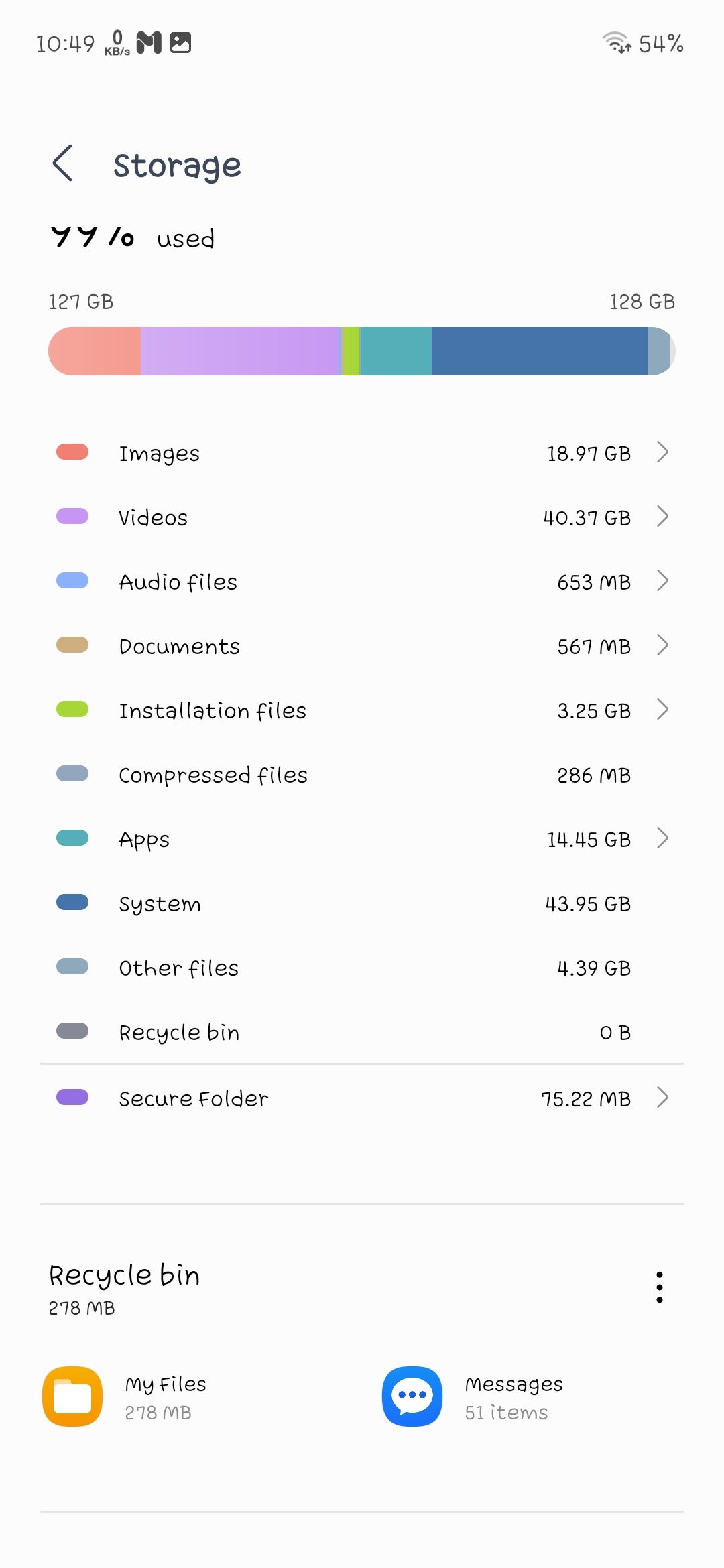Expand Images category chevron

pos(662,452)
